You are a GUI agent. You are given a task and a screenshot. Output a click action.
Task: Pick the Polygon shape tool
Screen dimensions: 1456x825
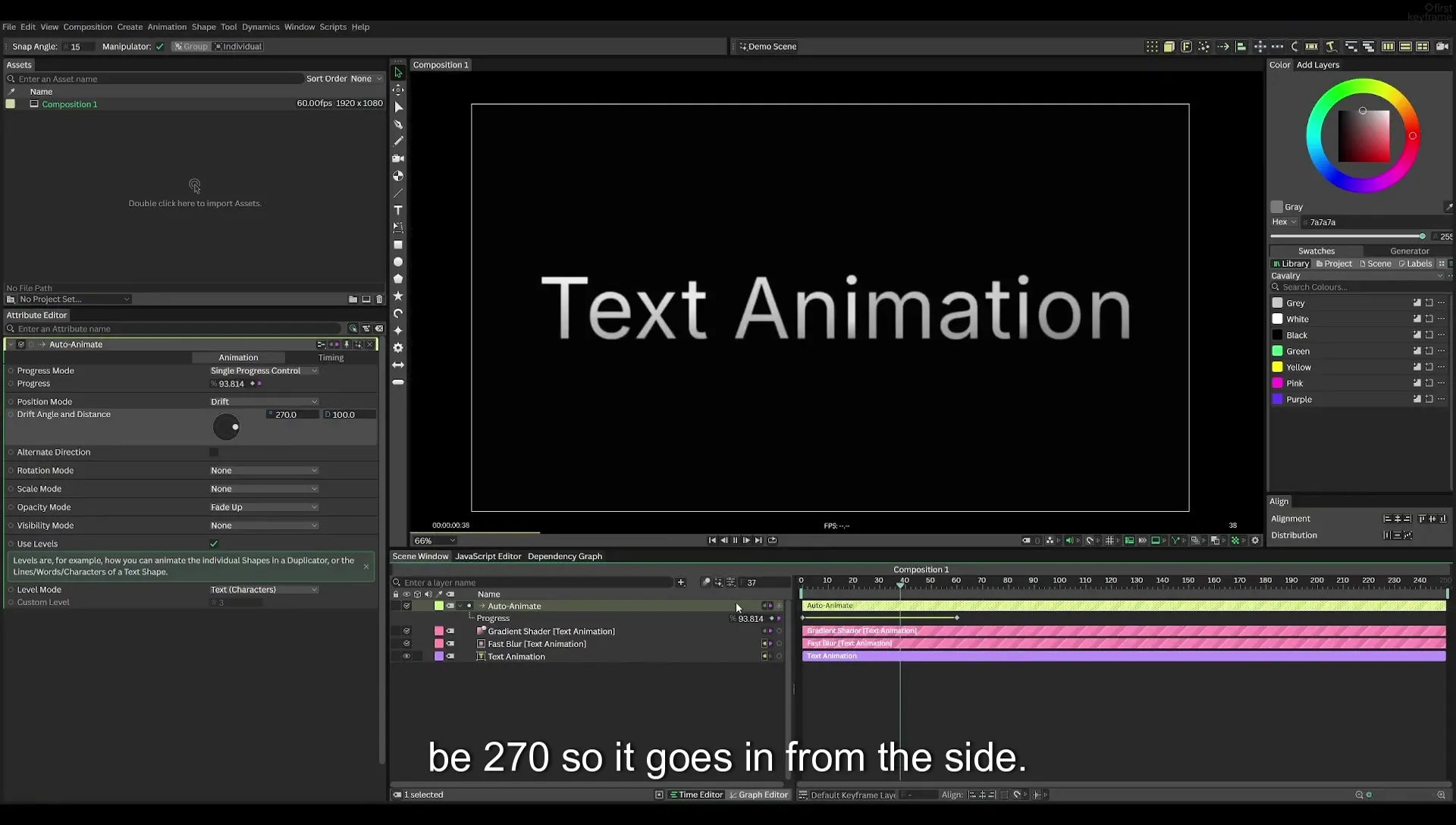tap(398, 279)
